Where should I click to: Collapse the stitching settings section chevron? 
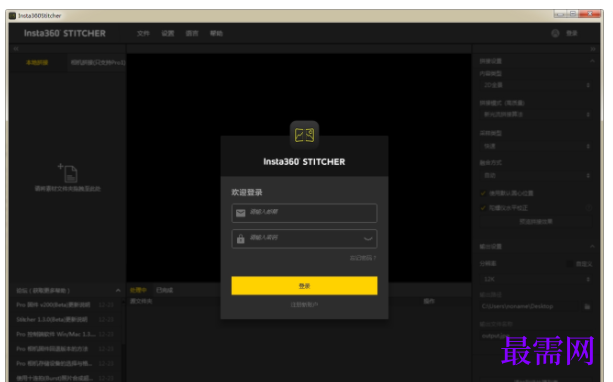(592, 61)
